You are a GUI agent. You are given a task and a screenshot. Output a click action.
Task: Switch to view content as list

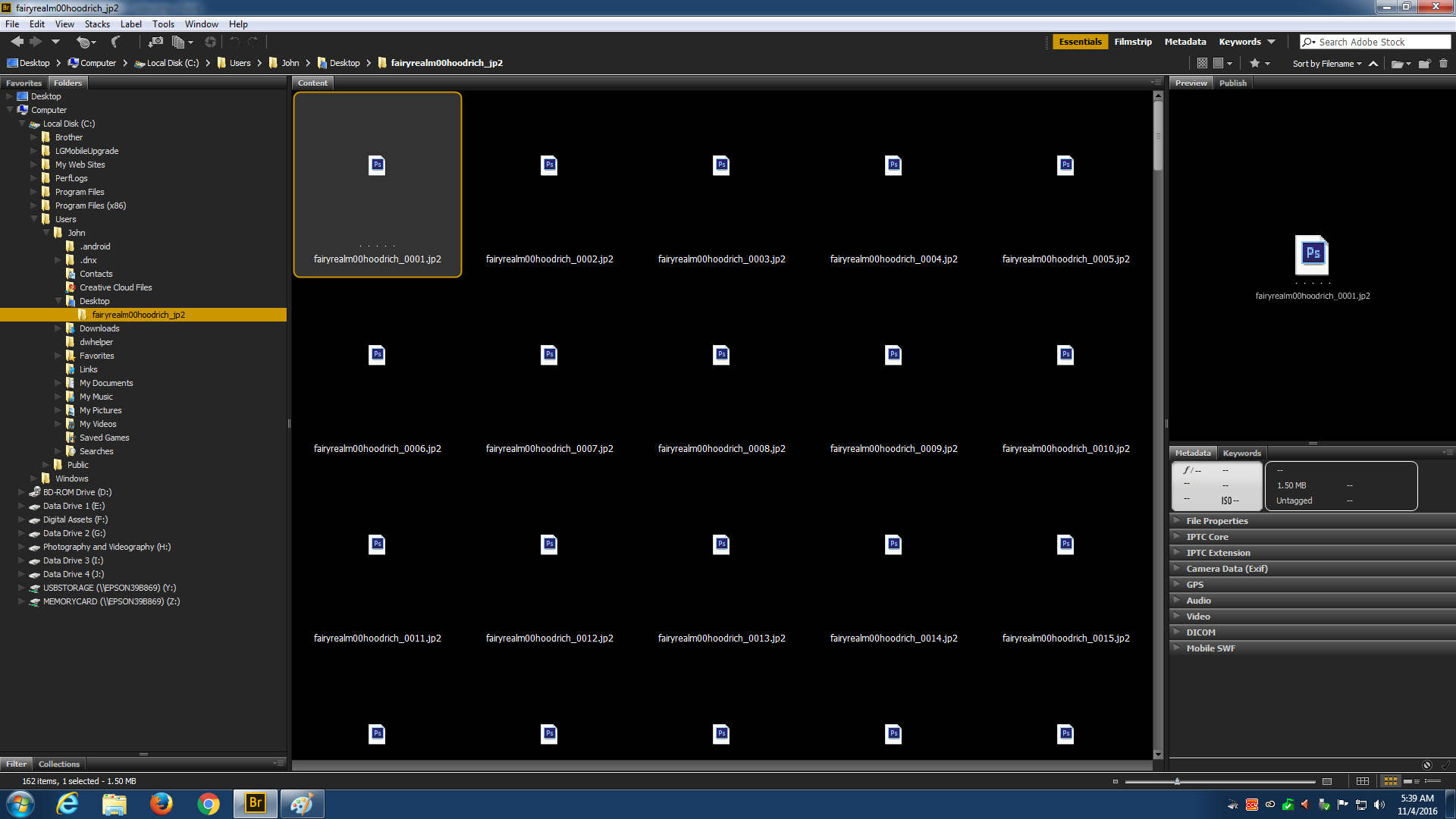[x=1432, y=781]
